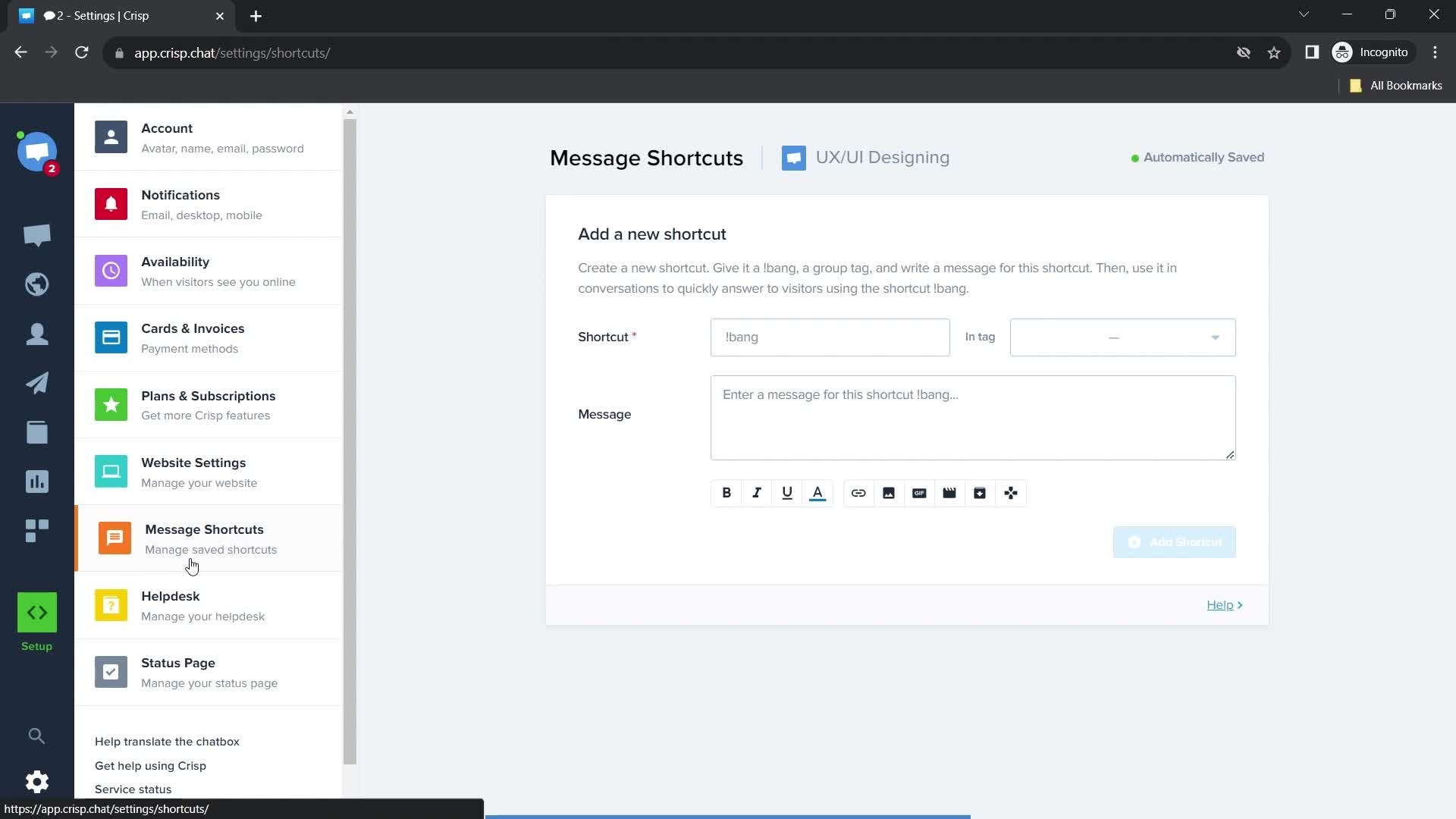Open Analytics bar chart icon
The height and width of the screenshot is (819, 1456).
click(x=36, y=482)
